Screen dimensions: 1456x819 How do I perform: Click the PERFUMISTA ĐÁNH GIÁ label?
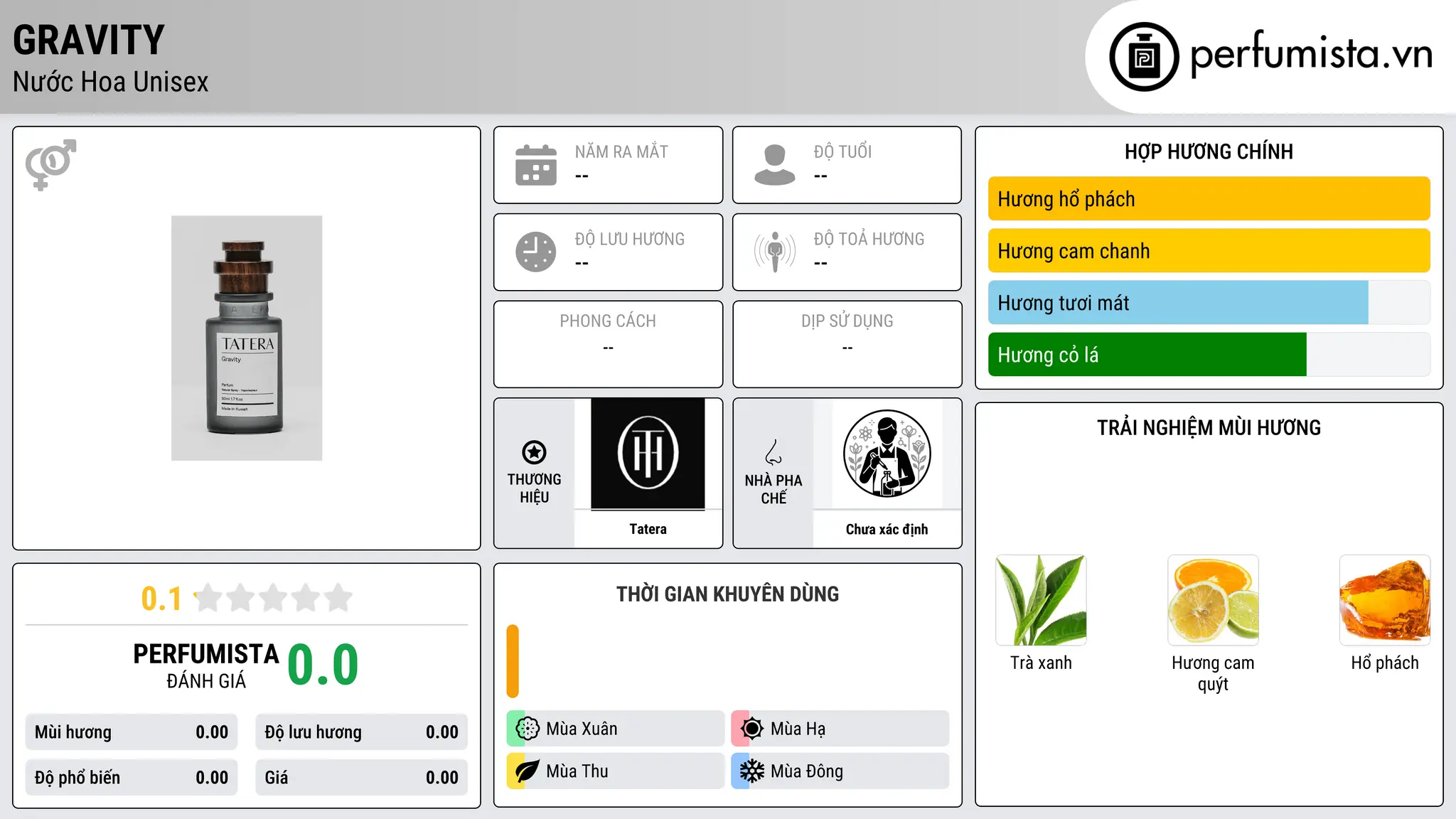(206, 665)
